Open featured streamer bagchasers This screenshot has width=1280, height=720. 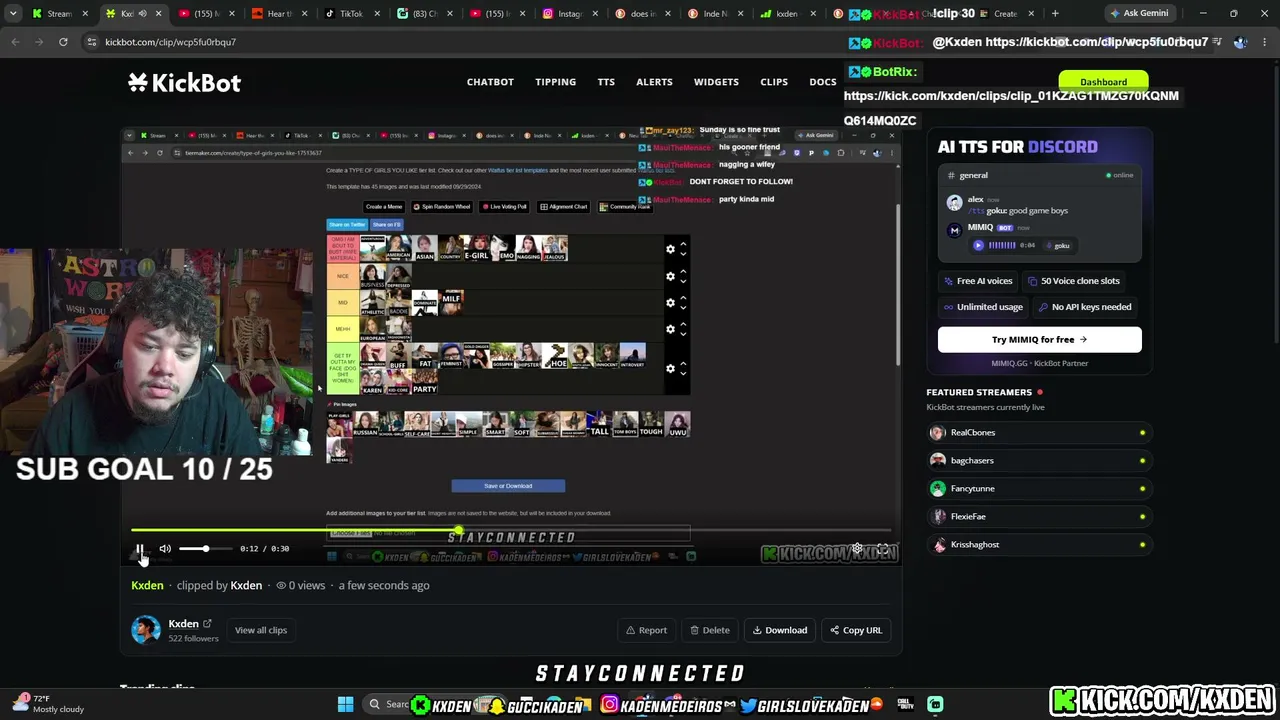pyautogui.click(x=1039, y=461)
